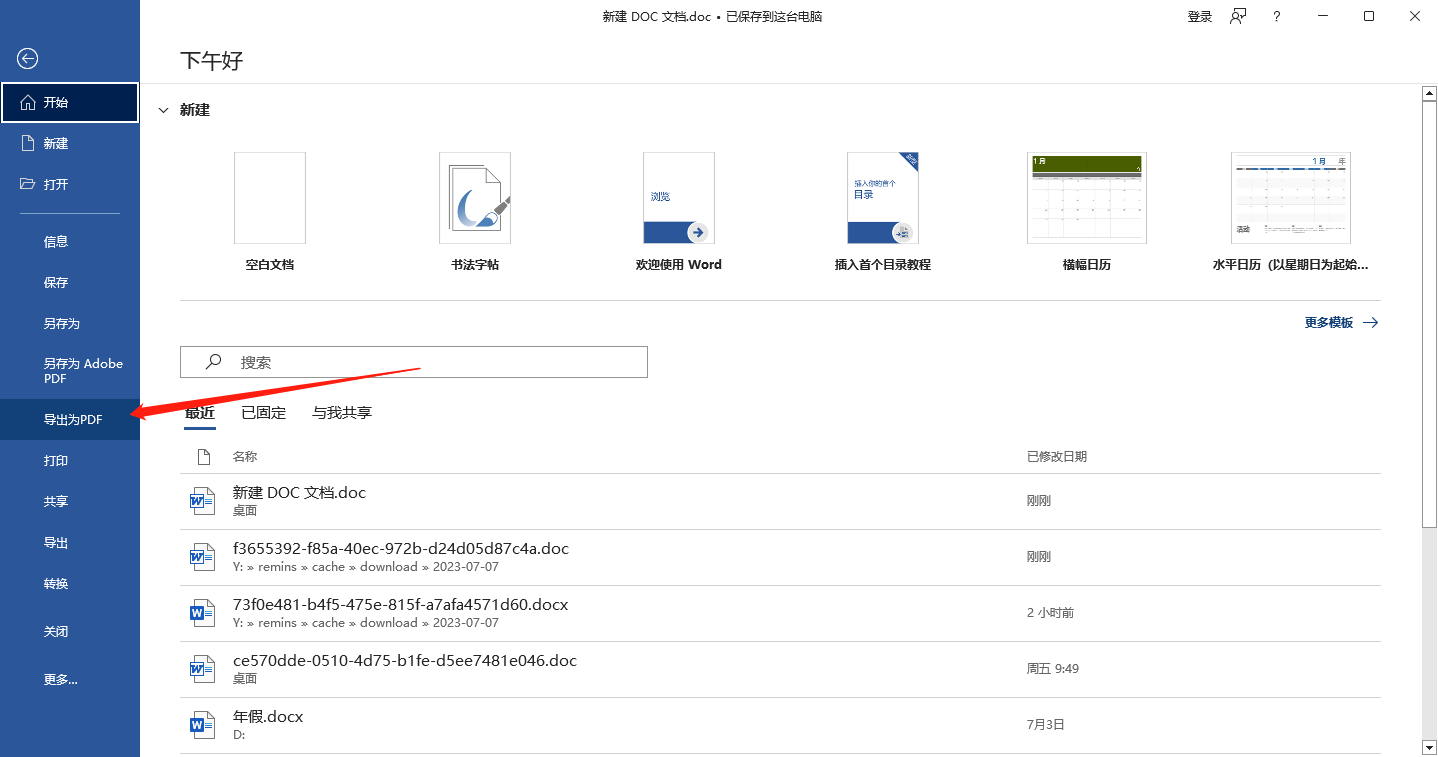
Task: Select 导出 in the sidebar
Action: coord(70,543)
